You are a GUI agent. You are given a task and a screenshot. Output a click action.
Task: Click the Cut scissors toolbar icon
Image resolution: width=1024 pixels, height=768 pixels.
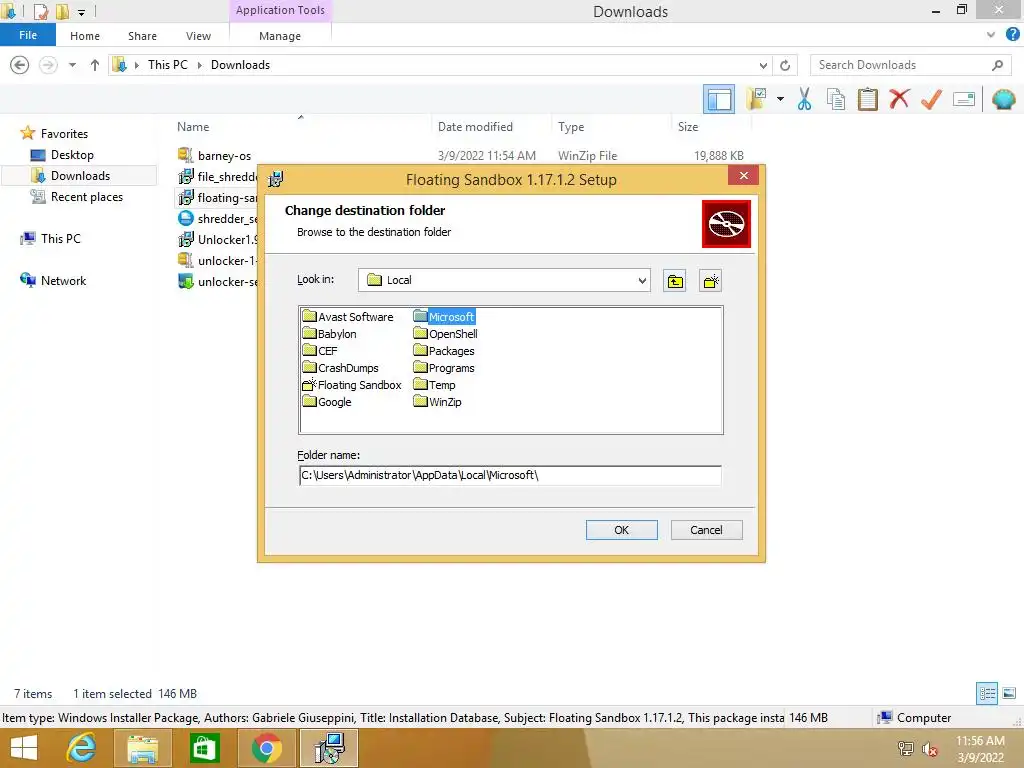[x=804, y=99]
